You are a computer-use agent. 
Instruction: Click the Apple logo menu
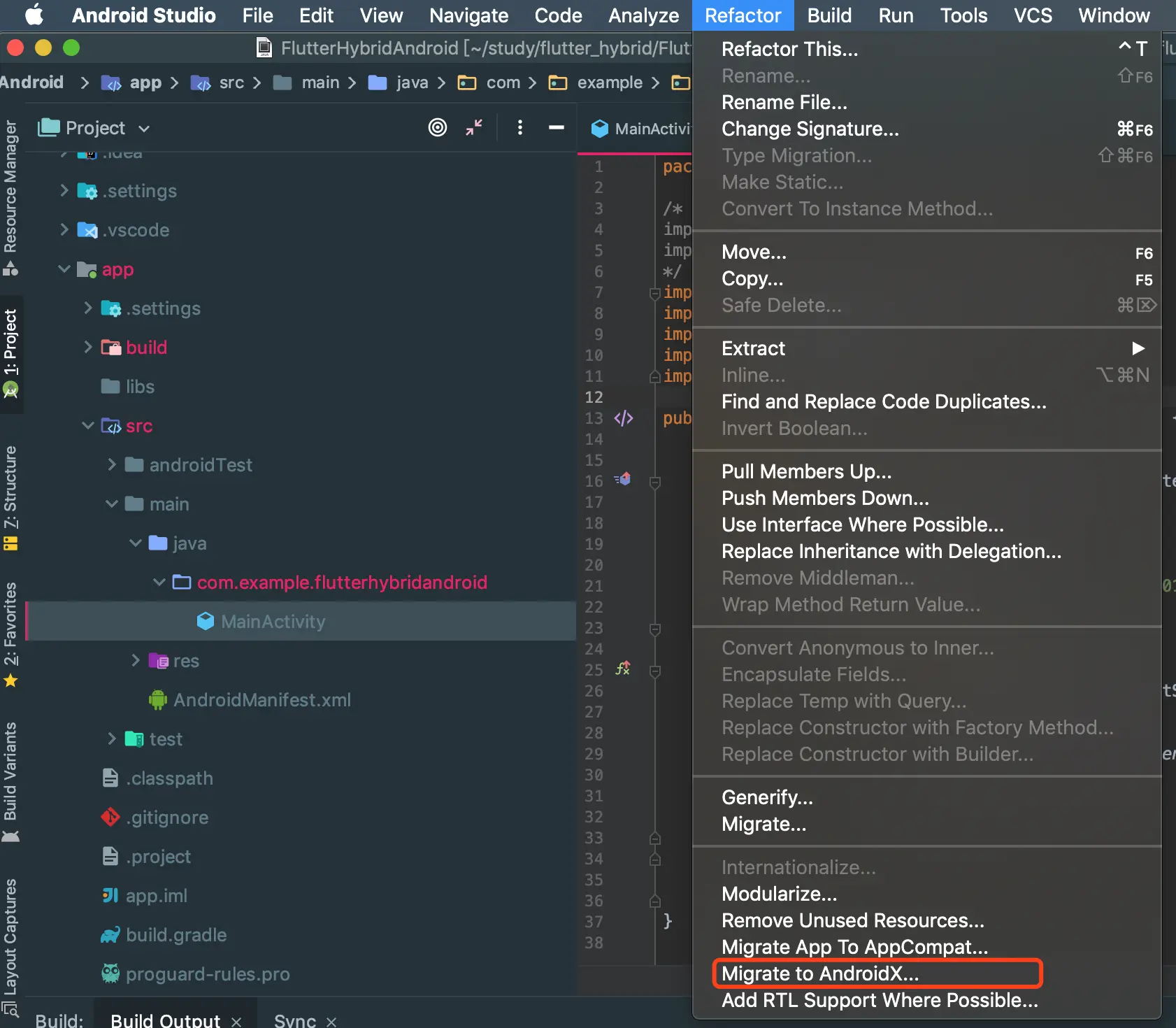34,15
